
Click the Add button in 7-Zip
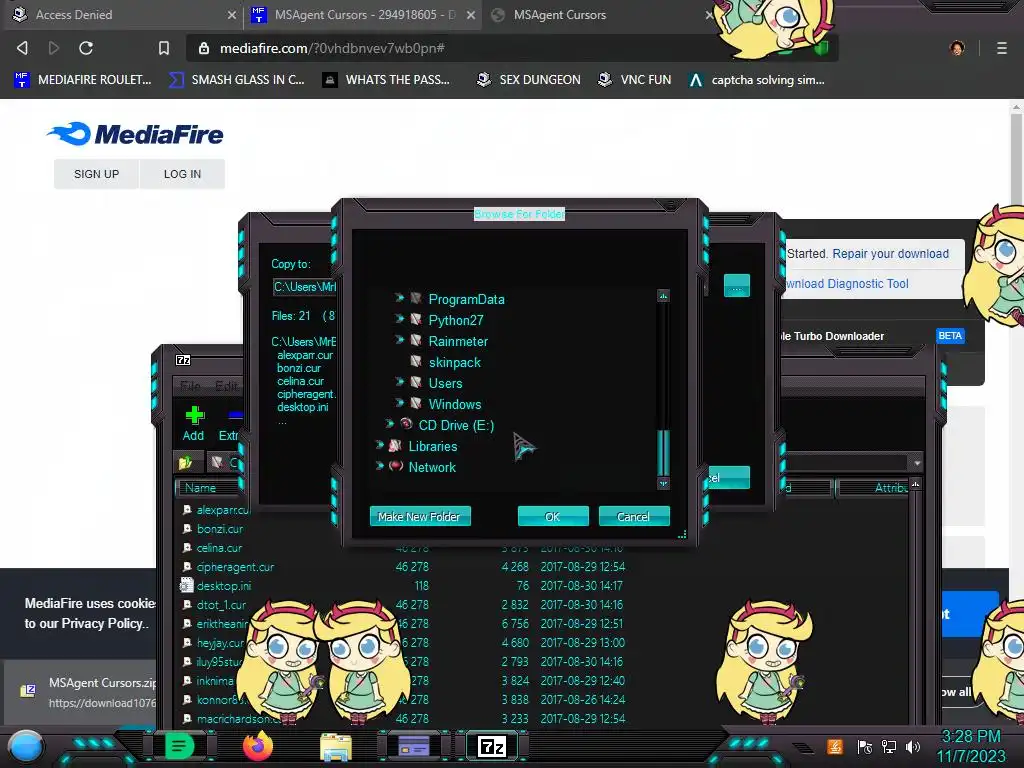pos(194,423)
